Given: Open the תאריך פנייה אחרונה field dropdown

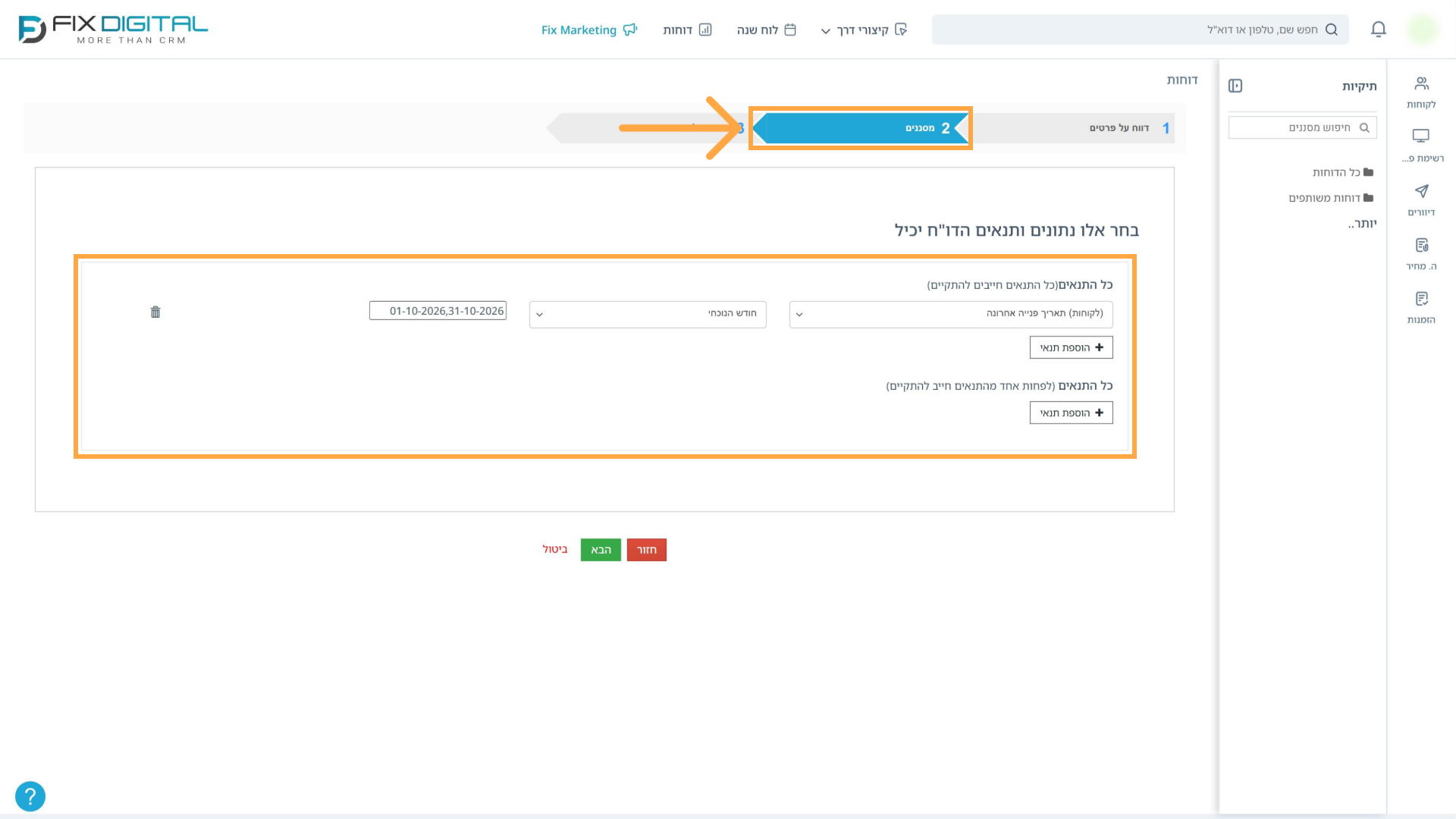Looking at the screenshot, I should [951, 314].
